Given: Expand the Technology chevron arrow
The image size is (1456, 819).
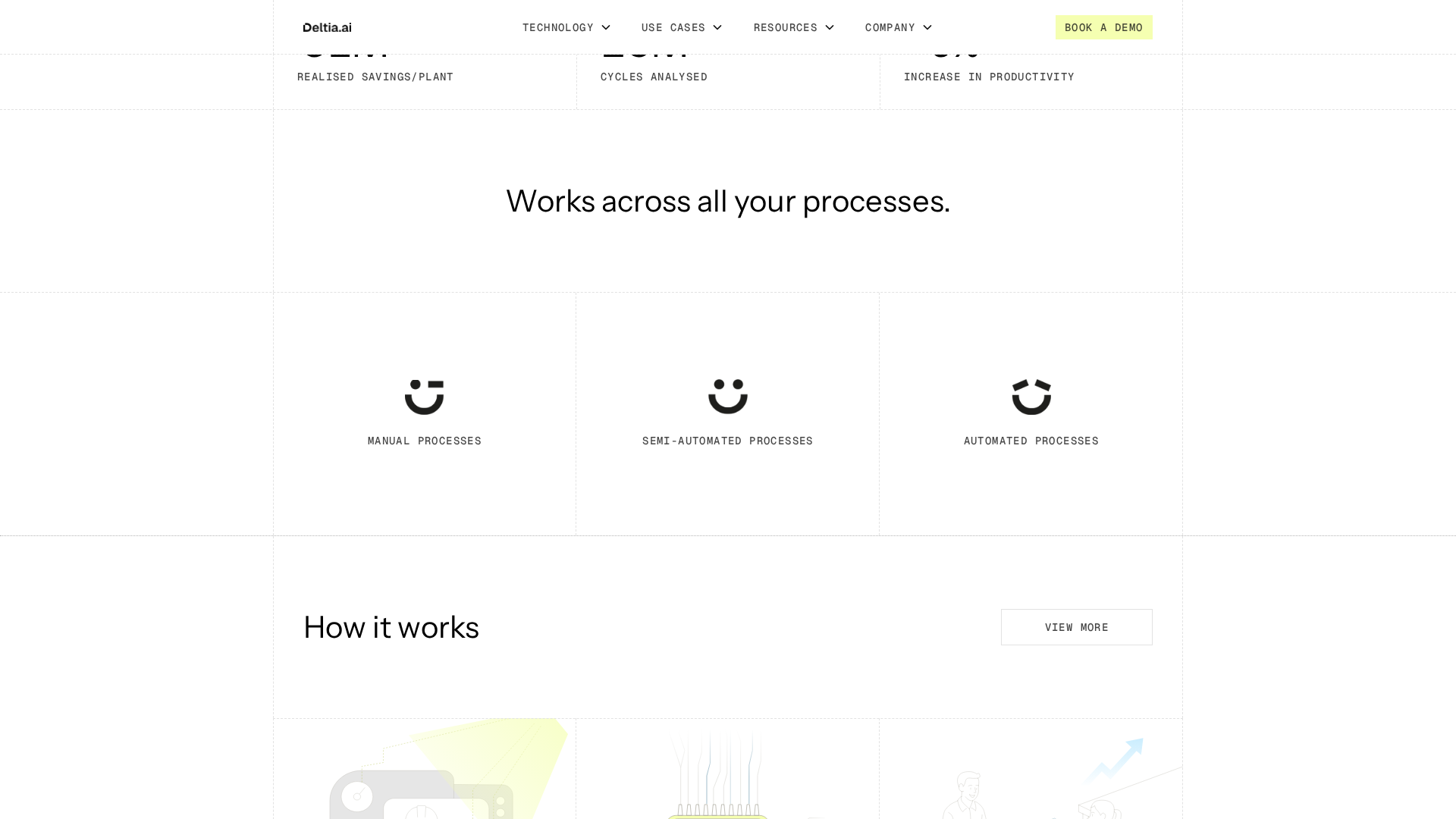Looking at the screenshot, I should 606,27.
